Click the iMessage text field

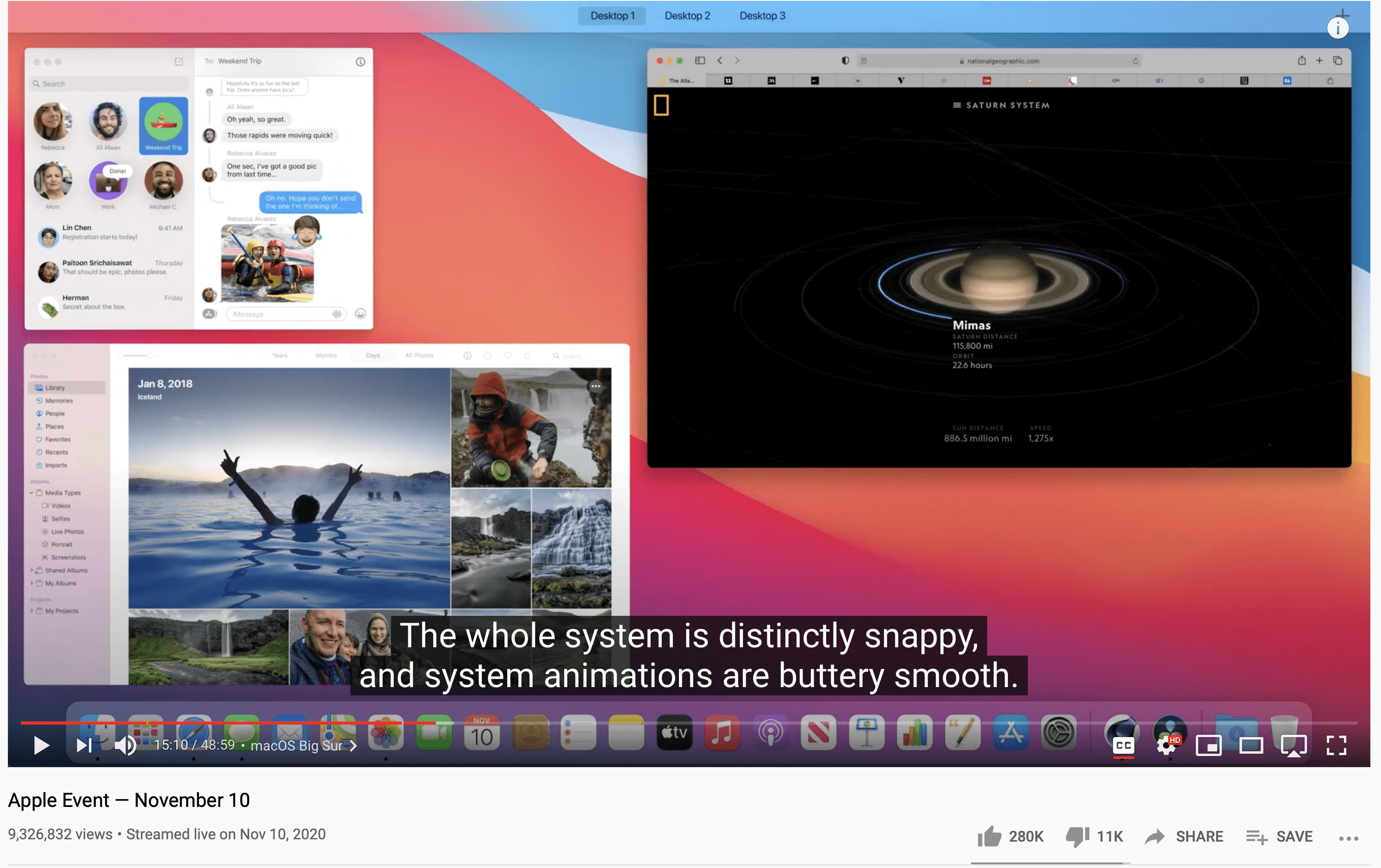coord(286,314)
